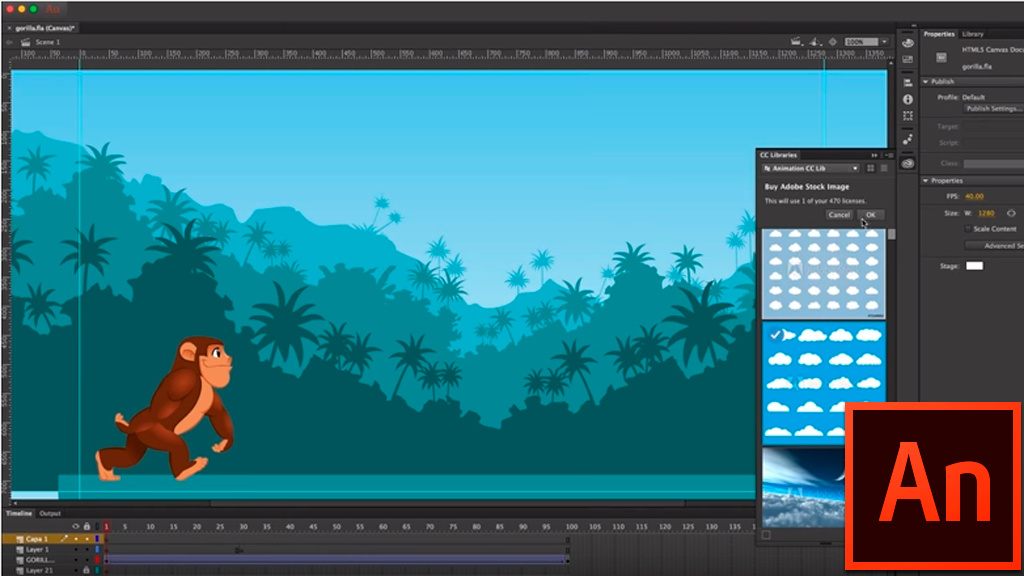Switch CC Libraries to grid view
This screenshot has width=1024, height=576.
870,169
